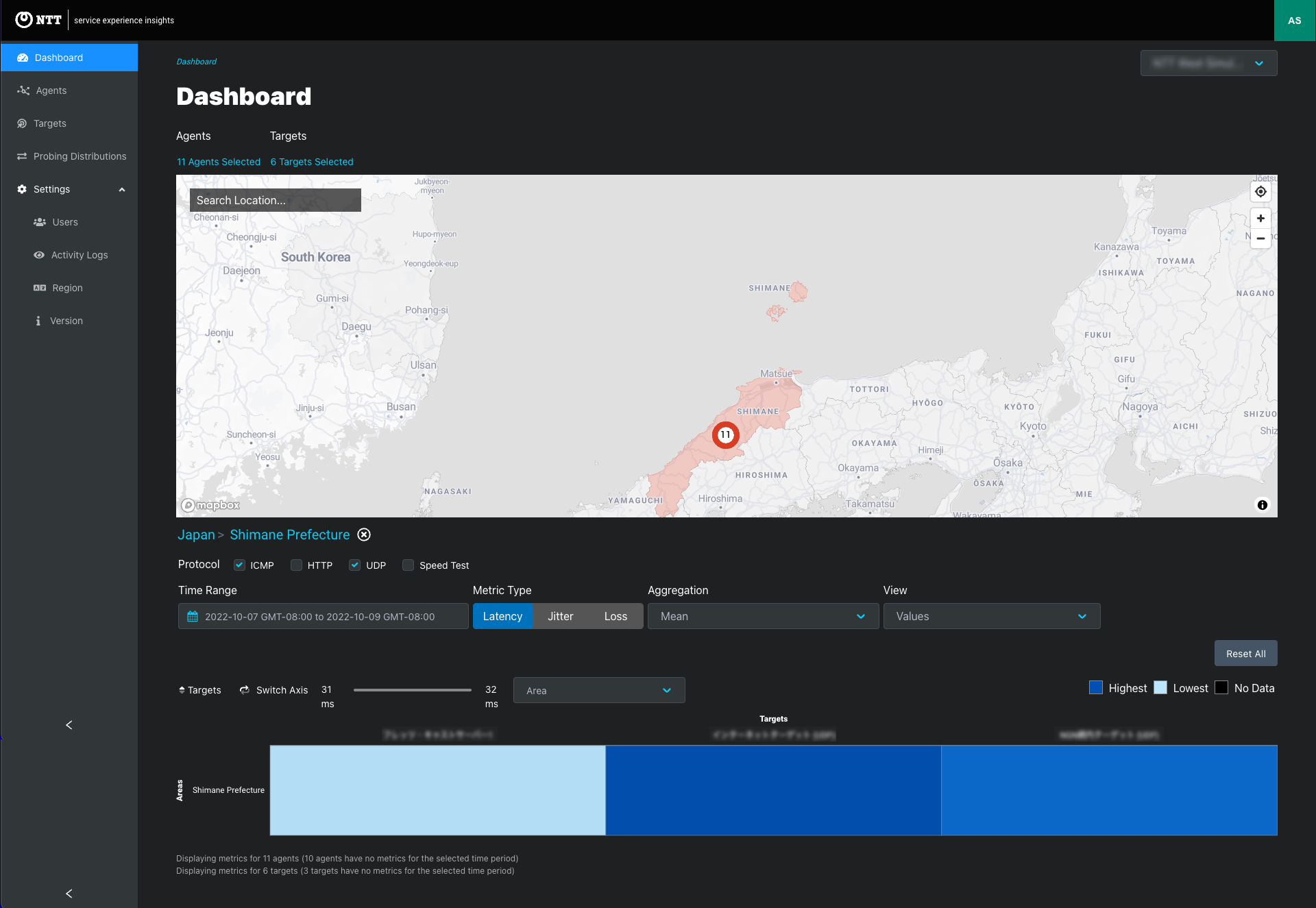Open Probing Distributions in sidebar

coord(80,156)
